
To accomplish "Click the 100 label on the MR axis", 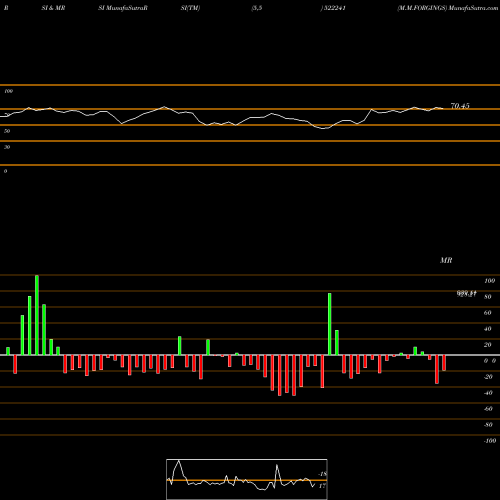I will pyautogui.click(x=489, y=281).
